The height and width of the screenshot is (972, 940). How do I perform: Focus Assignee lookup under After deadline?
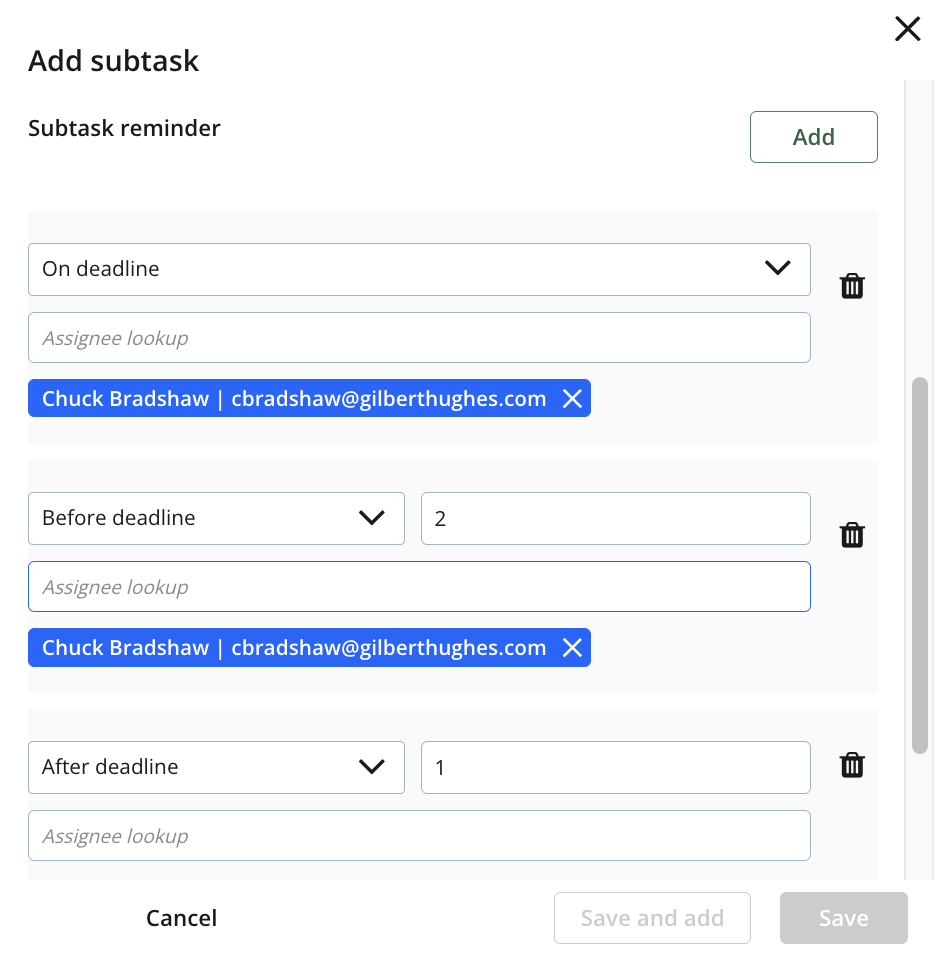(419, 836)
